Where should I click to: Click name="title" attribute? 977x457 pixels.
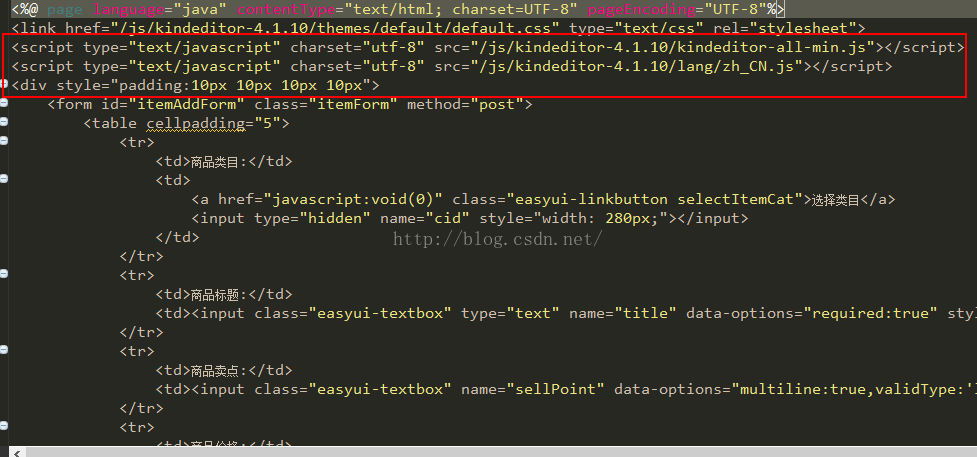[x=623, y=313]
